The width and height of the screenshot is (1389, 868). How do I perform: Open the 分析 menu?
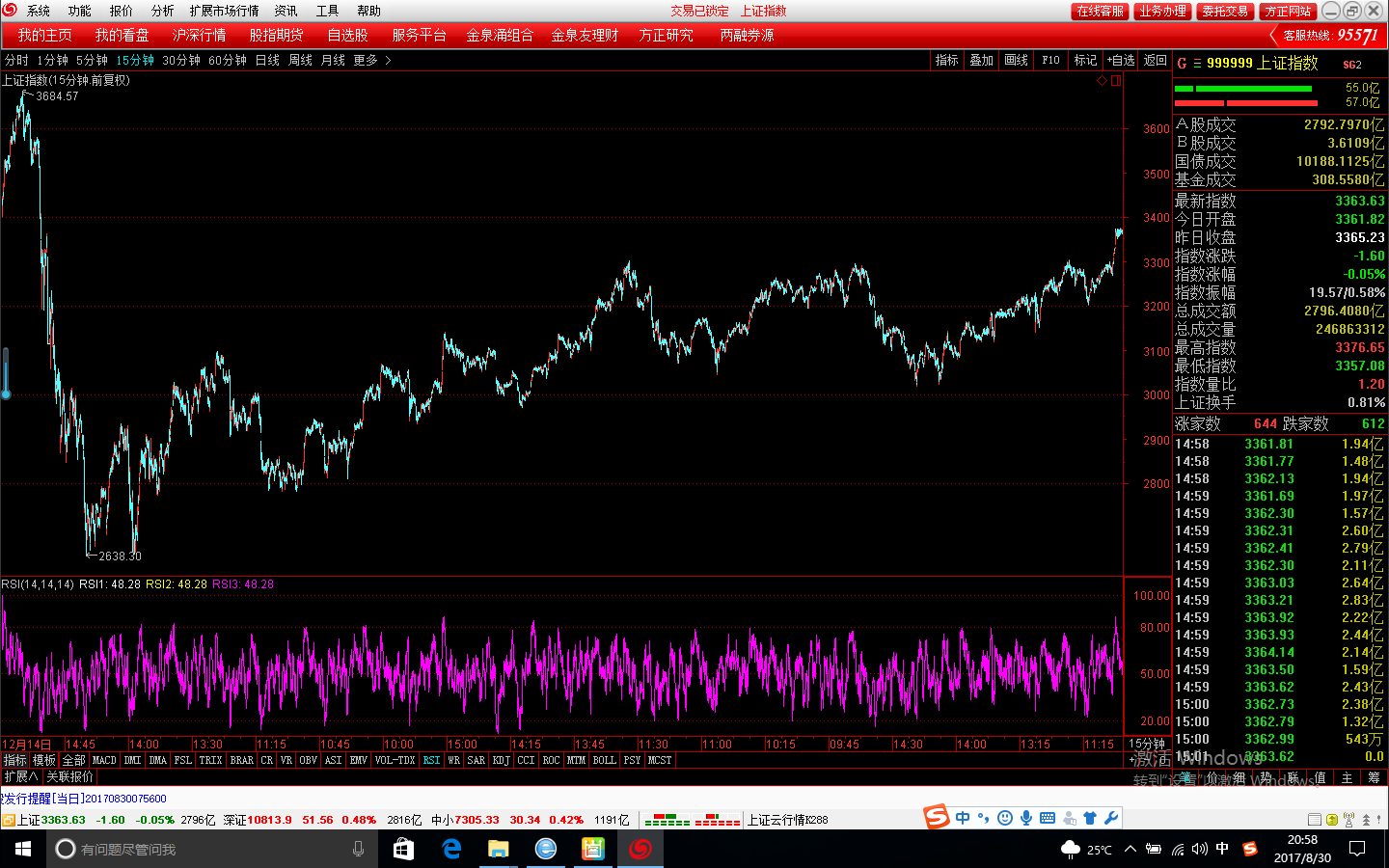(x=163, y=11)
